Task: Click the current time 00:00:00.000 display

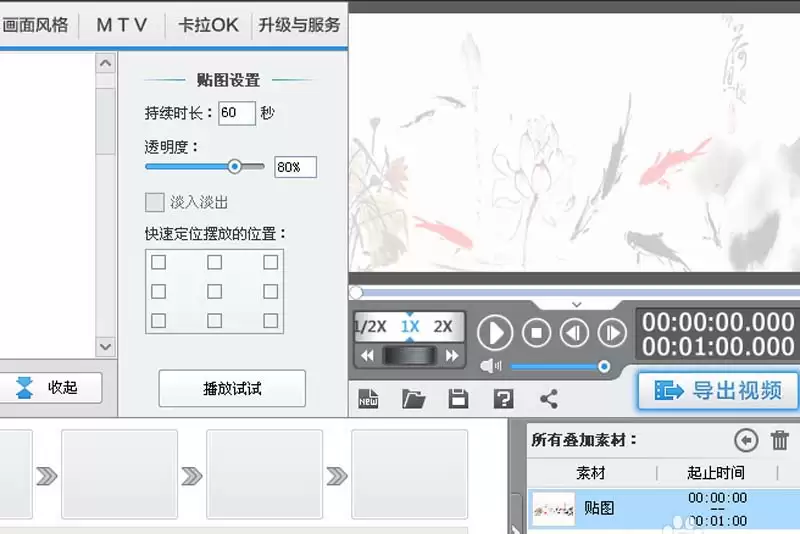Action: pos(718,322)
